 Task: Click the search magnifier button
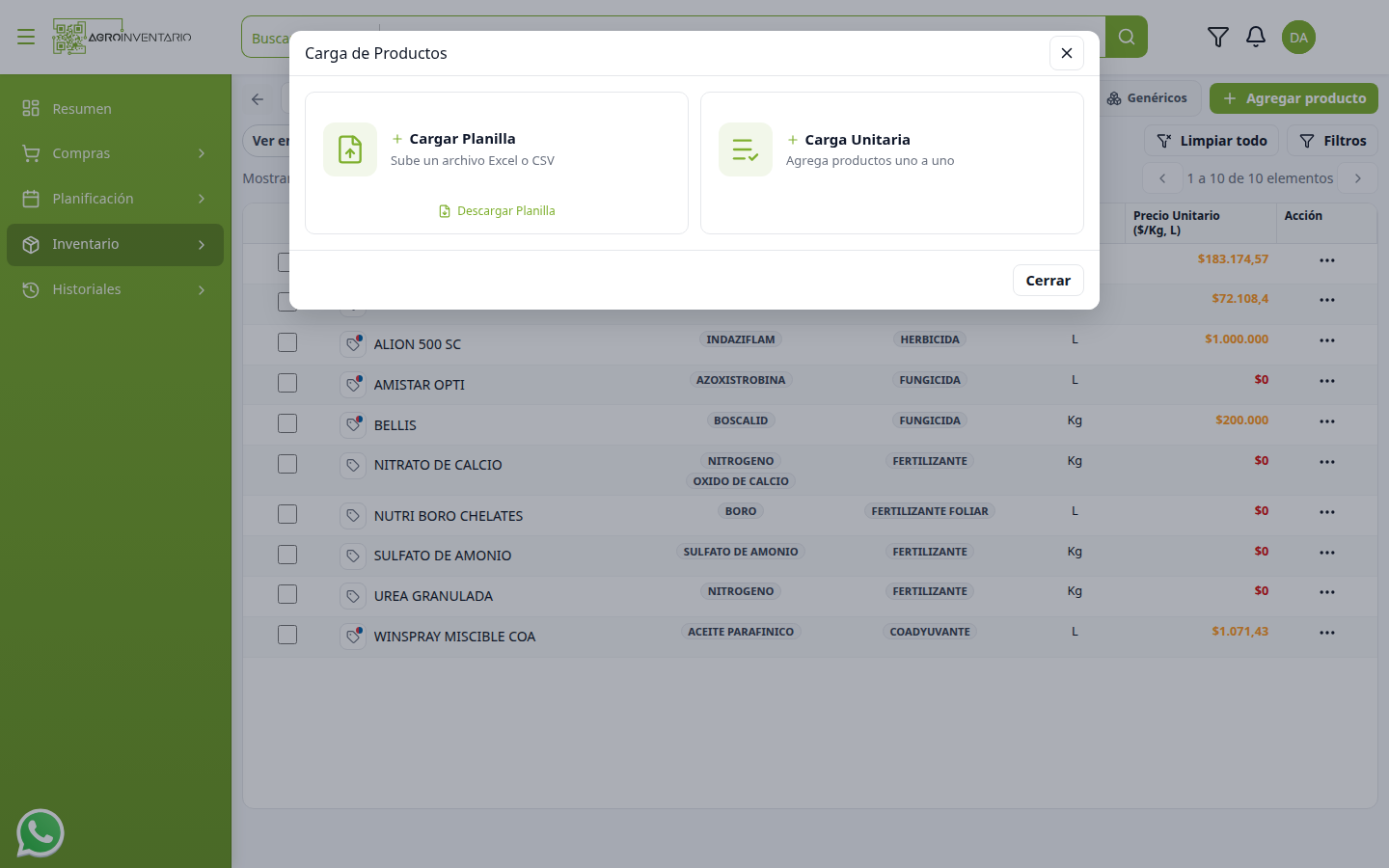pos(1127,37)
